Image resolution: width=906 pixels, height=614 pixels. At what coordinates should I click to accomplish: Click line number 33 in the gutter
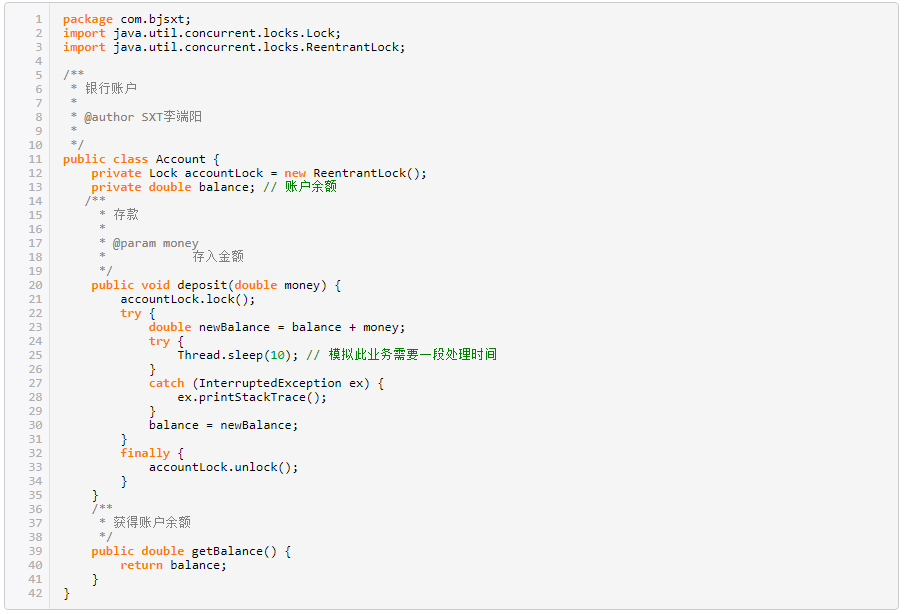(x=36, y=467)
